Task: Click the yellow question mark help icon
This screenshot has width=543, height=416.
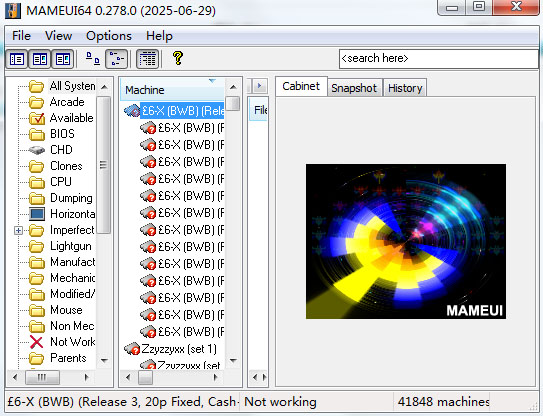Action: 178,58
